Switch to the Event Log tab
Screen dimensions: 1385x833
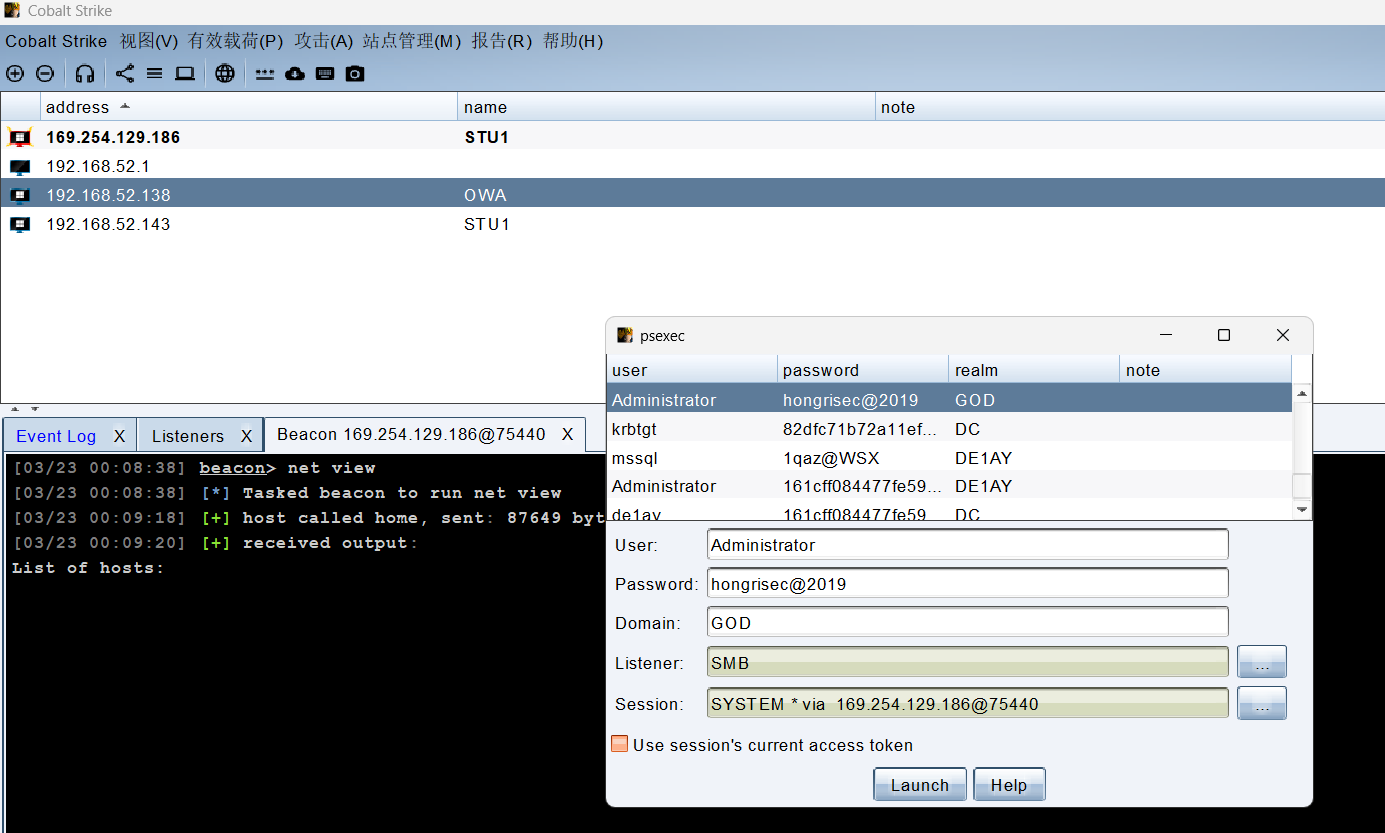click(x=56, y=436)
